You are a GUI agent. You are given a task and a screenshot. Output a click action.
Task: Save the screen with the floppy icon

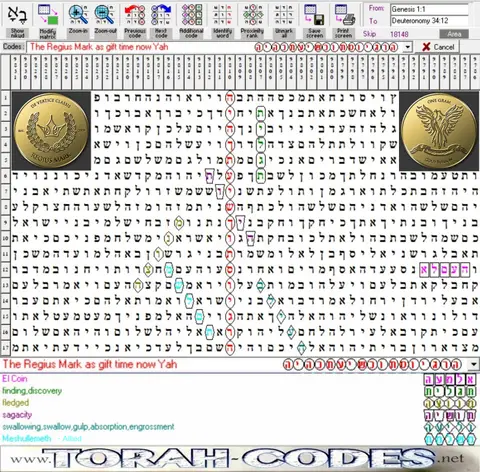pyautogui.click(x=314, y=15)
